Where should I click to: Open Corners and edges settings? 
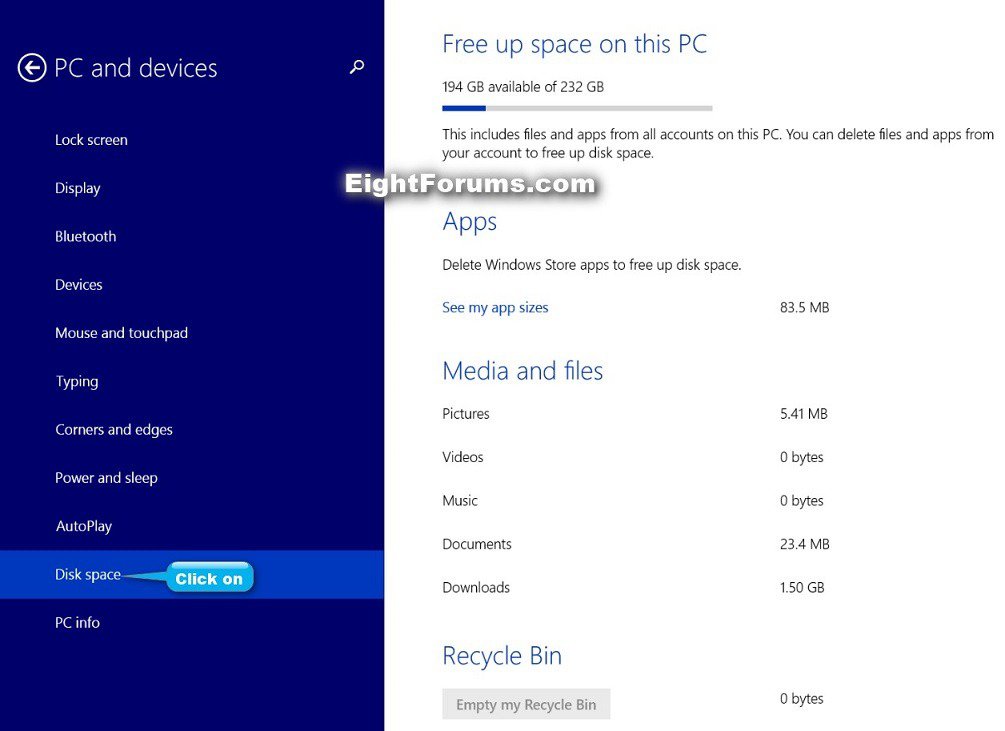tap(114, 430)
